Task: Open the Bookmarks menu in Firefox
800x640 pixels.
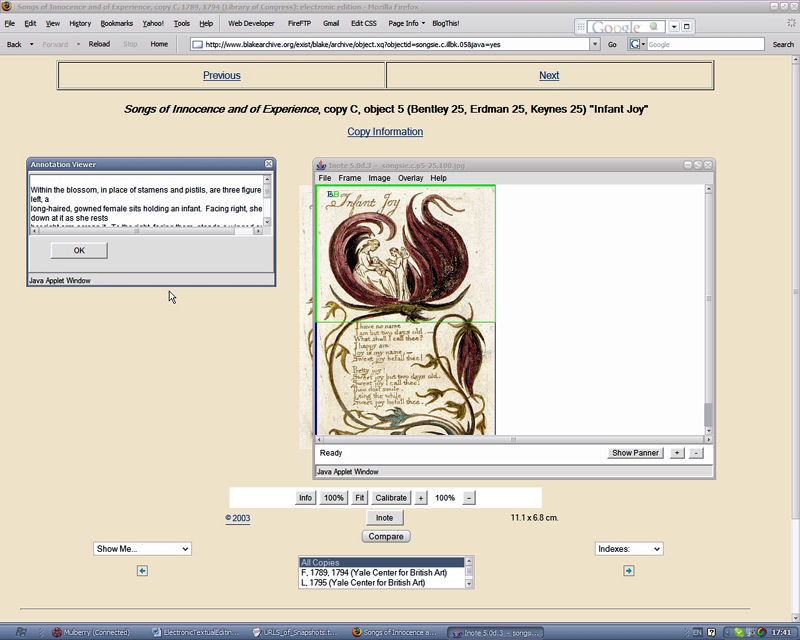Action: pos(116,23)
